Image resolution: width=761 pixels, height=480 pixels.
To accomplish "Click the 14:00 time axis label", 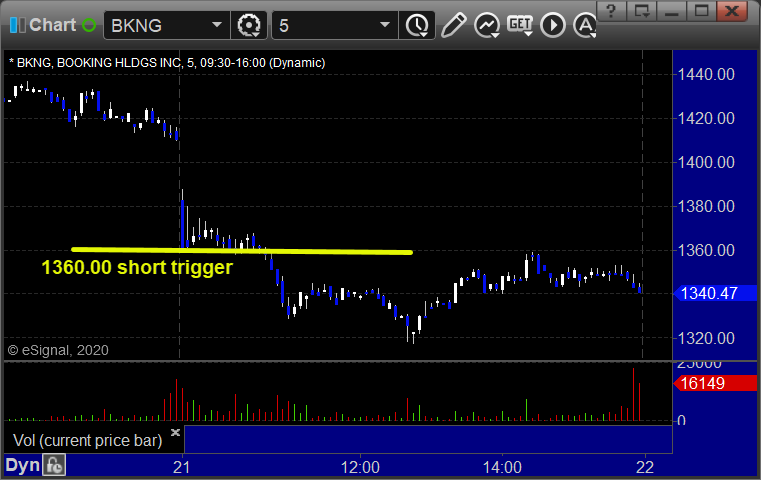I will pyautogui.click(x=502, y=467).
